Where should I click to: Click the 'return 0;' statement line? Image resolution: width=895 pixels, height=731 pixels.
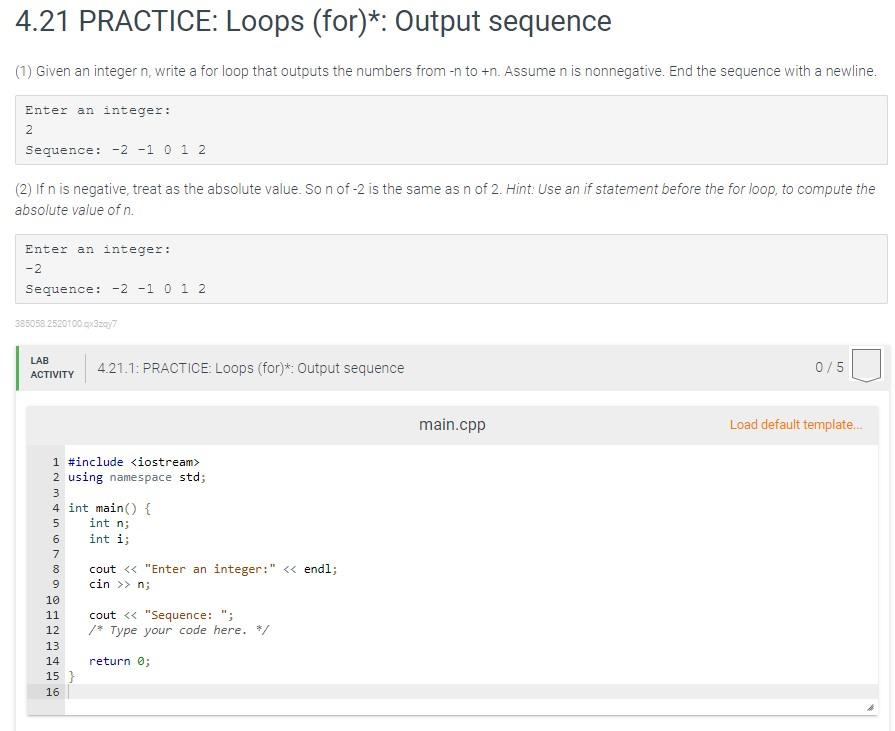coord(119,661)
